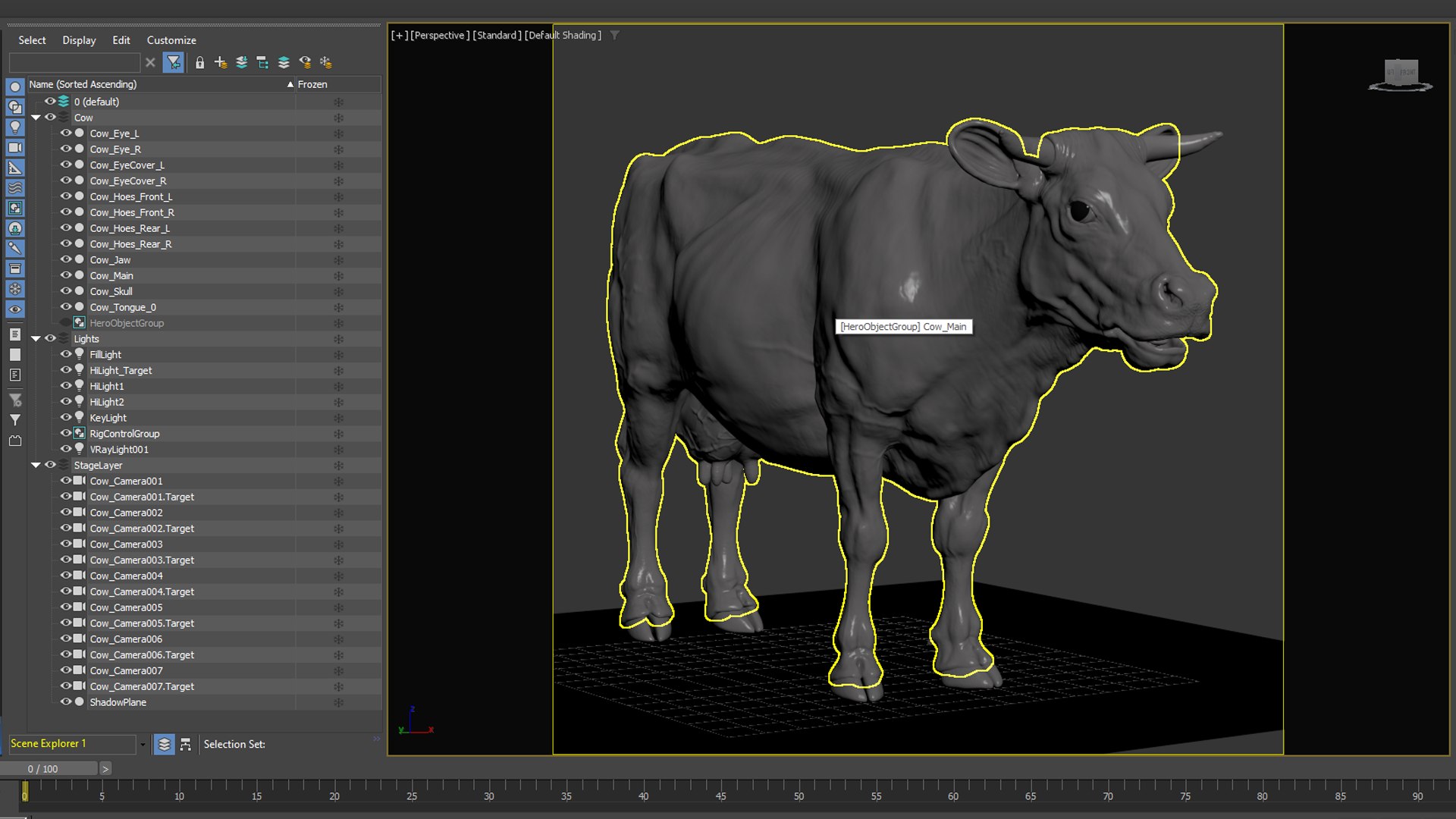Image resolution: width=1456 pixels, height=819 pixels.
Task: Toggle the Display Shapes filter icon
Action: (14, 107)
